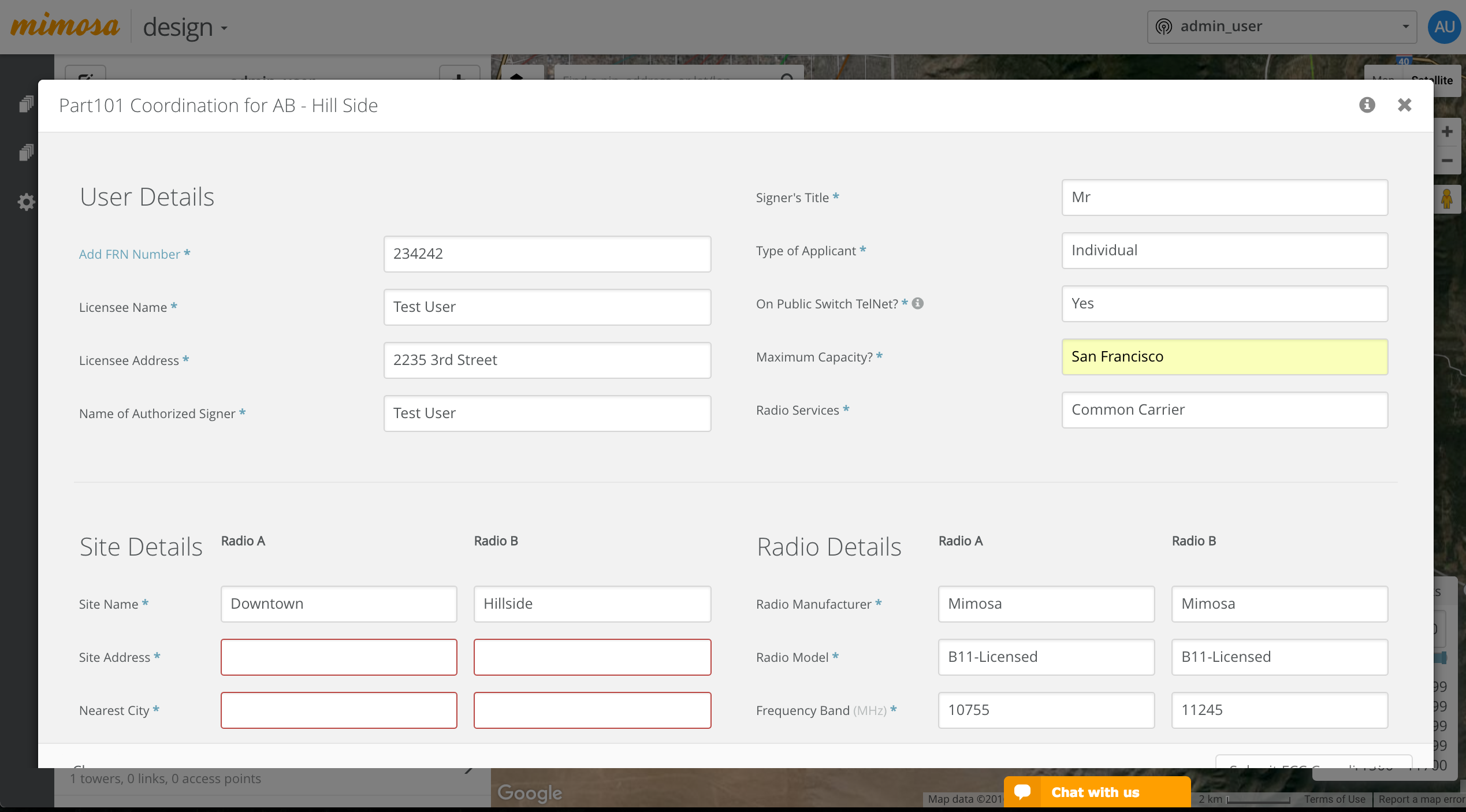Click the Mimosa logo
Image resolution: width=1466 pixels, height=812 pixels.
pos(65,27)
